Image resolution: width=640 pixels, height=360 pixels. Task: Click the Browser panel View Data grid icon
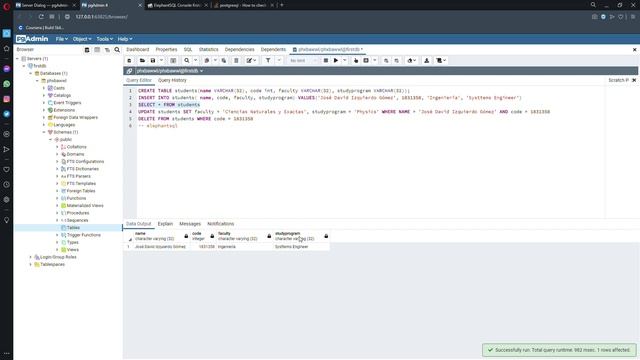(97, 50)
